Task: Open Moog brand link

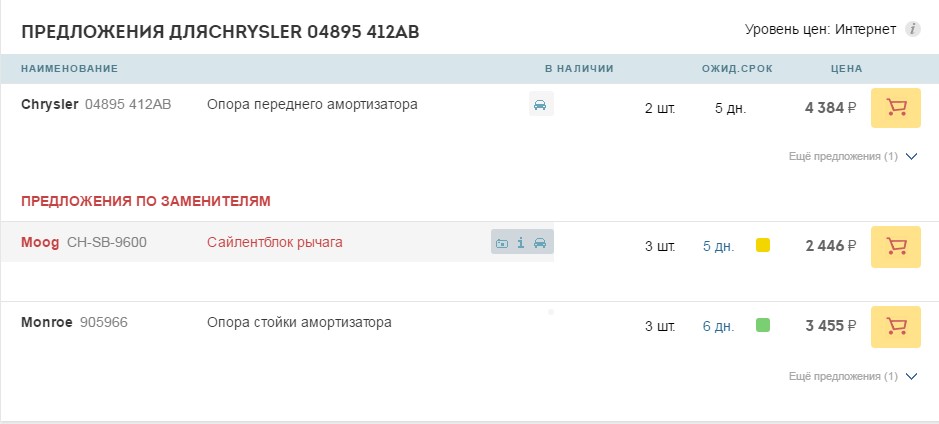Action: pyautogui.click(x=40, y=243)
